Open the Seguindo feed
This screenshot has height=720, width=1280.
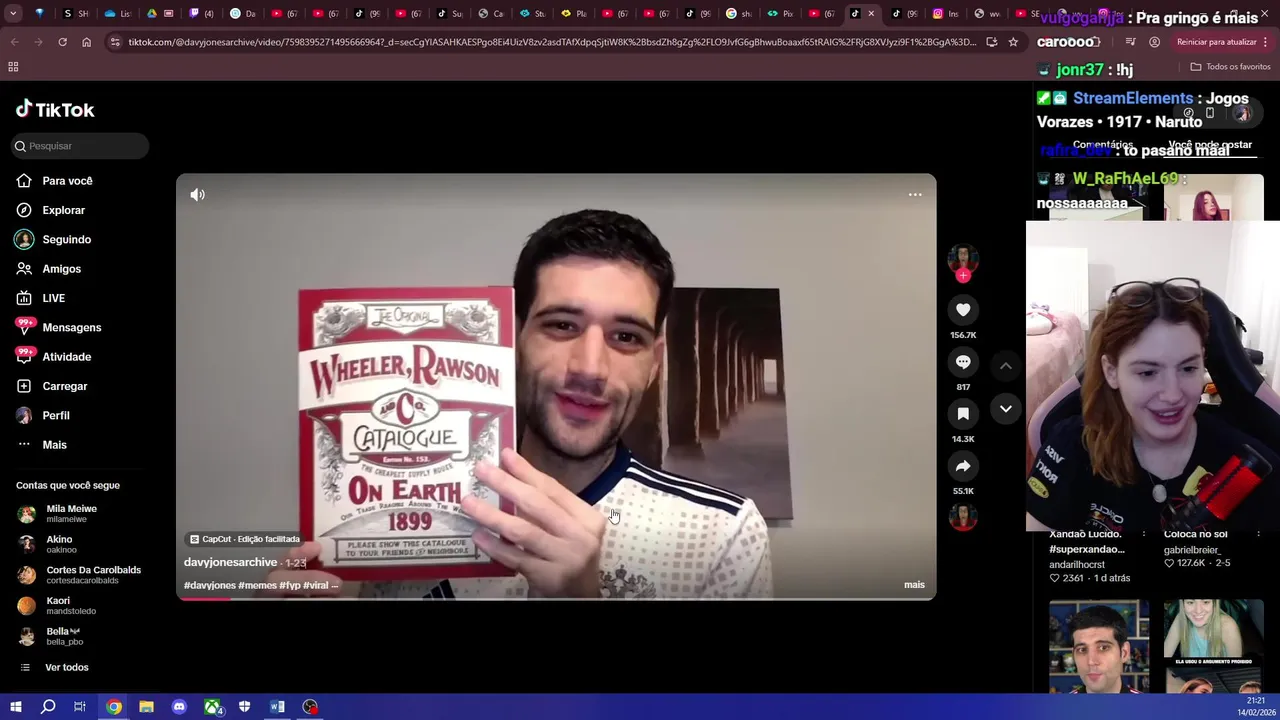click(x=66, y=240)
